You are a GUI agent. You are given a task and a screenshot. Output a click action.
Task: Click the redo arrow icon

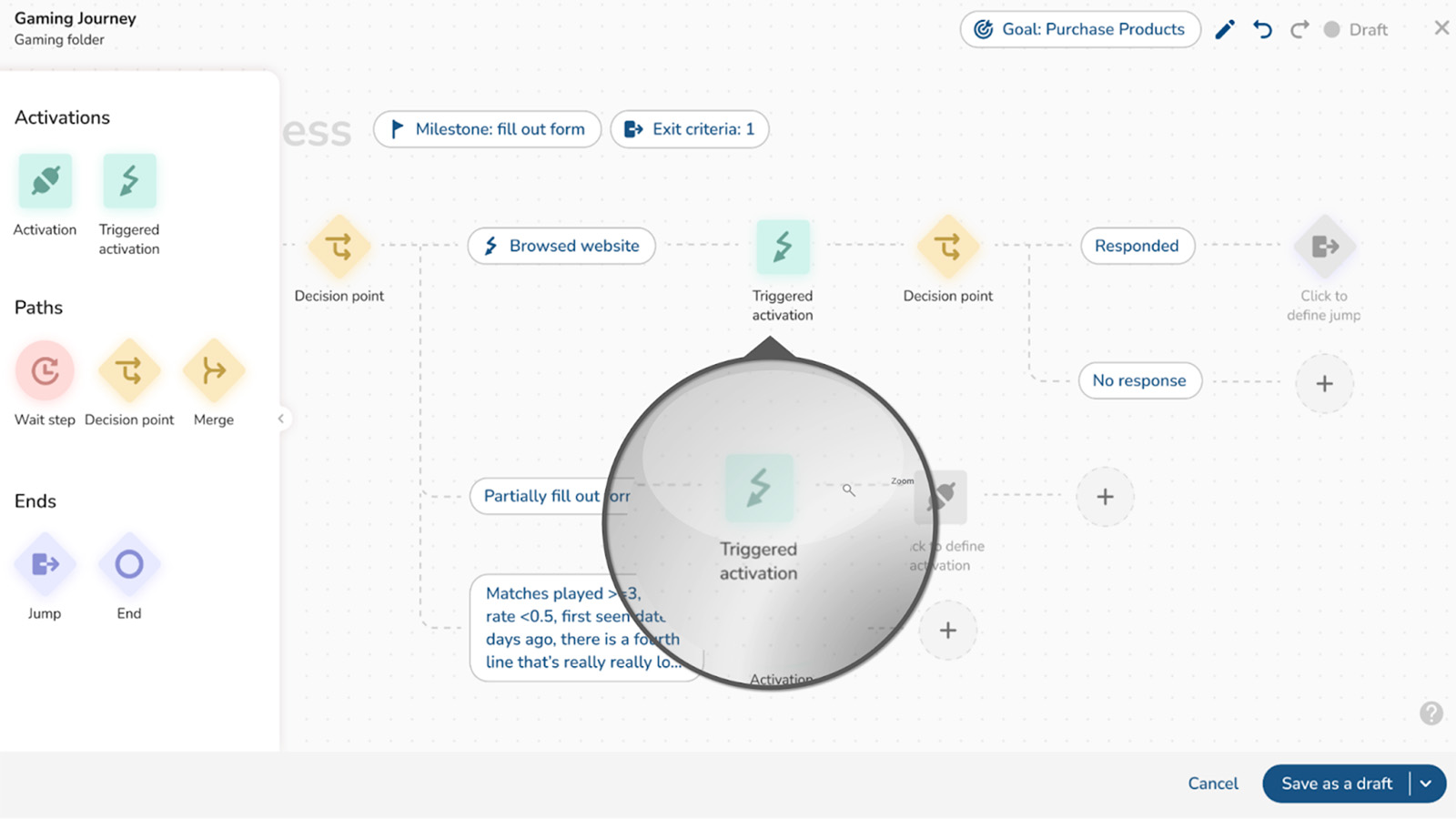(1299, 28)
